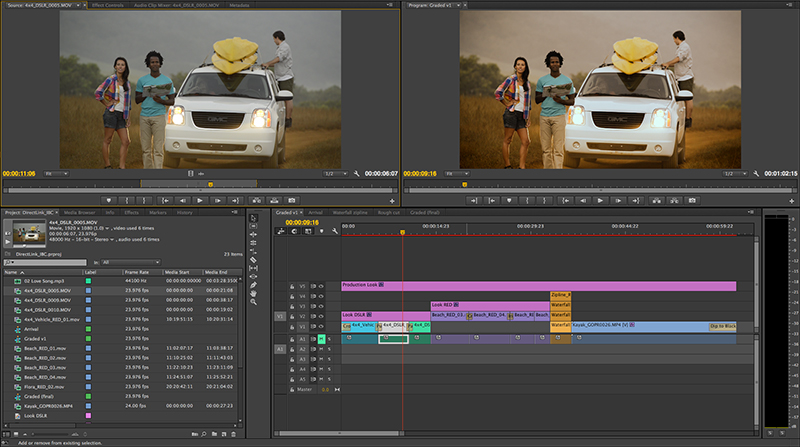The height and width of the screenshot is (447, 800).
Task: Select the Razor tool in the tools panel
Action: [x=254, y=259]
